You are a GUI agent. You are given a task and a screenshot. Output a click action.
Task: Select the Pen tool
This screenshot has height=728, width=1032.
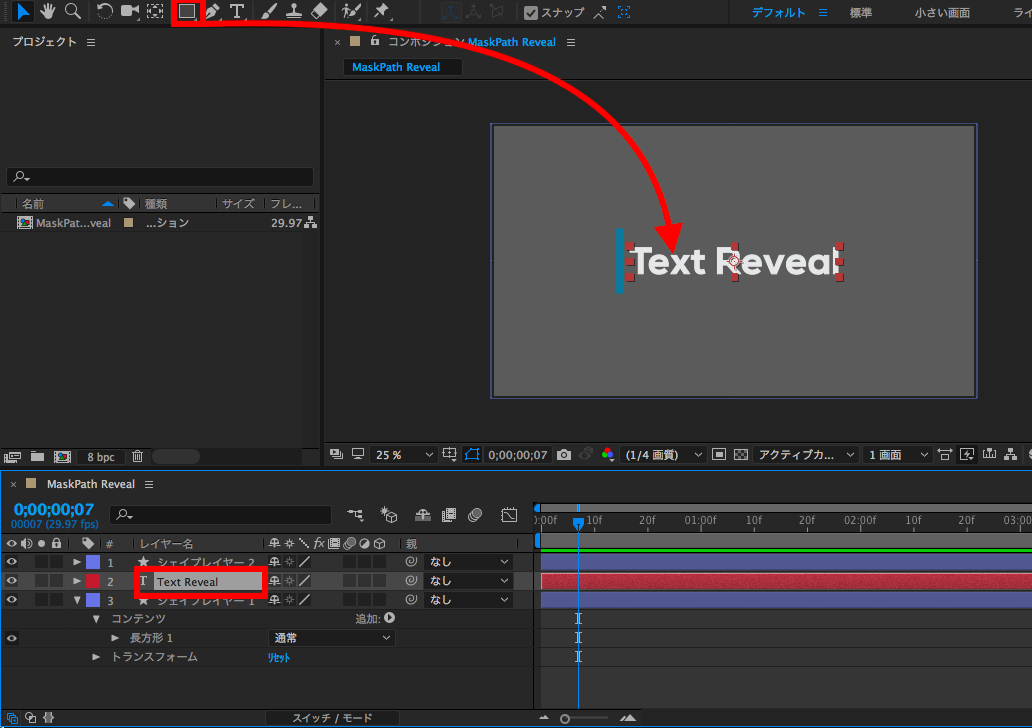tap(212, 12)
